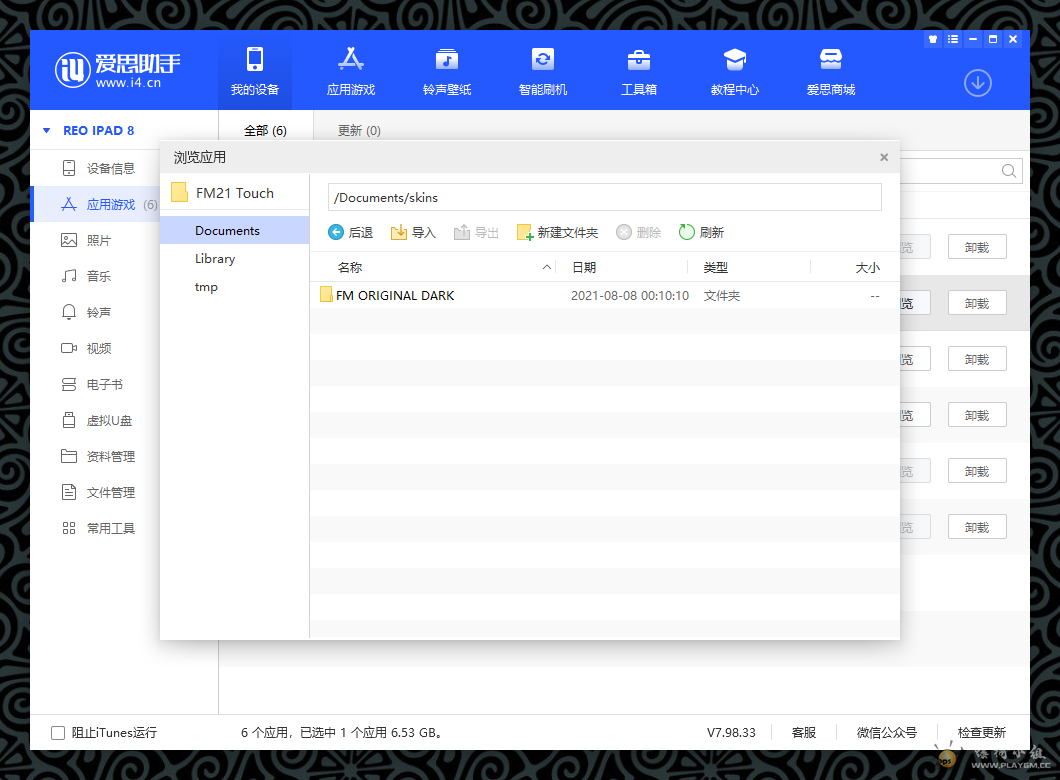Create a new folder with 新建文件夹

[x=557, y=232]
